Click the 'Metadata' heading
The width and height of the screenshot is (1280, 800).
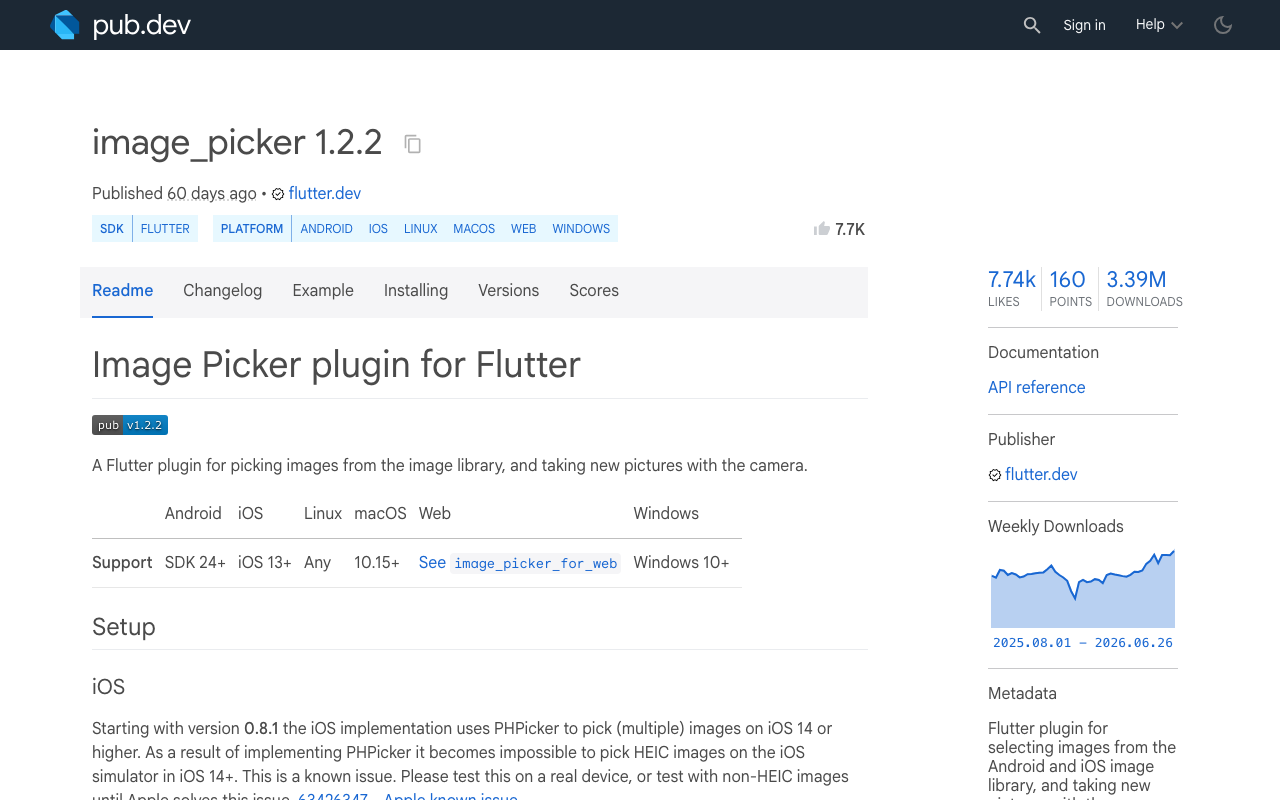(x=1022, y=694)
